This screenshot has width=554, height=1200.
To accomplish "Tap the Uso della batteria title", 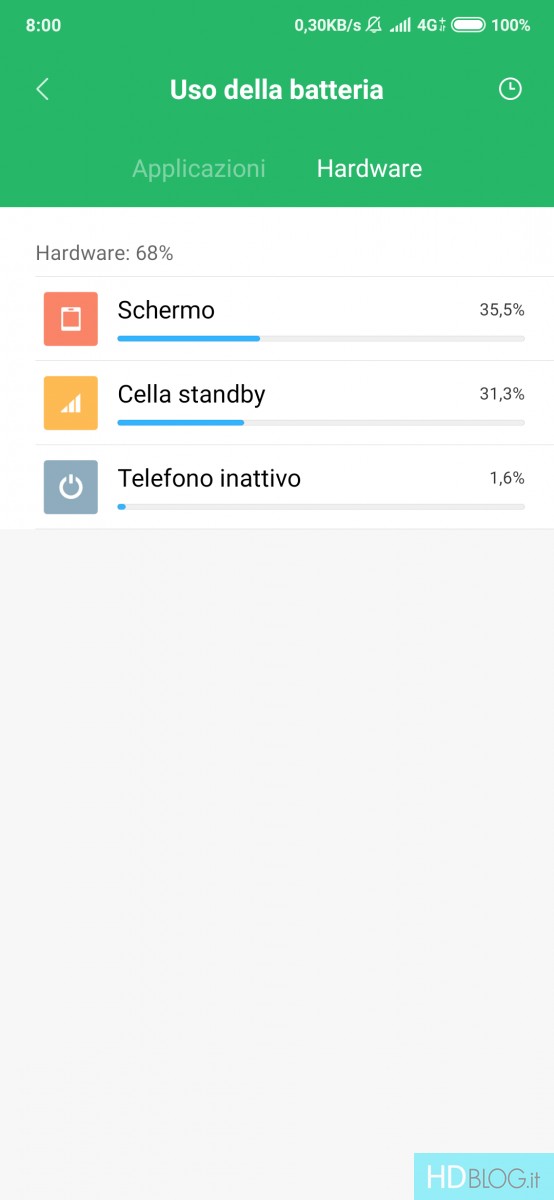I will (x=277, y=89).
